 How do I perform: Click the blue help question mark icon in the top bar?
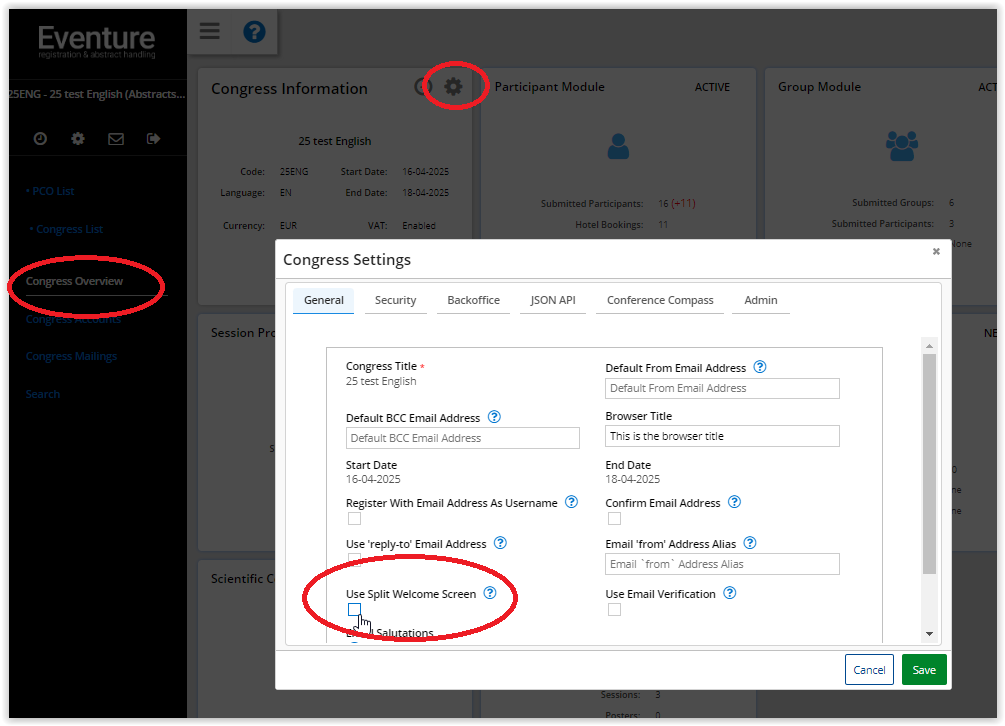254,32
